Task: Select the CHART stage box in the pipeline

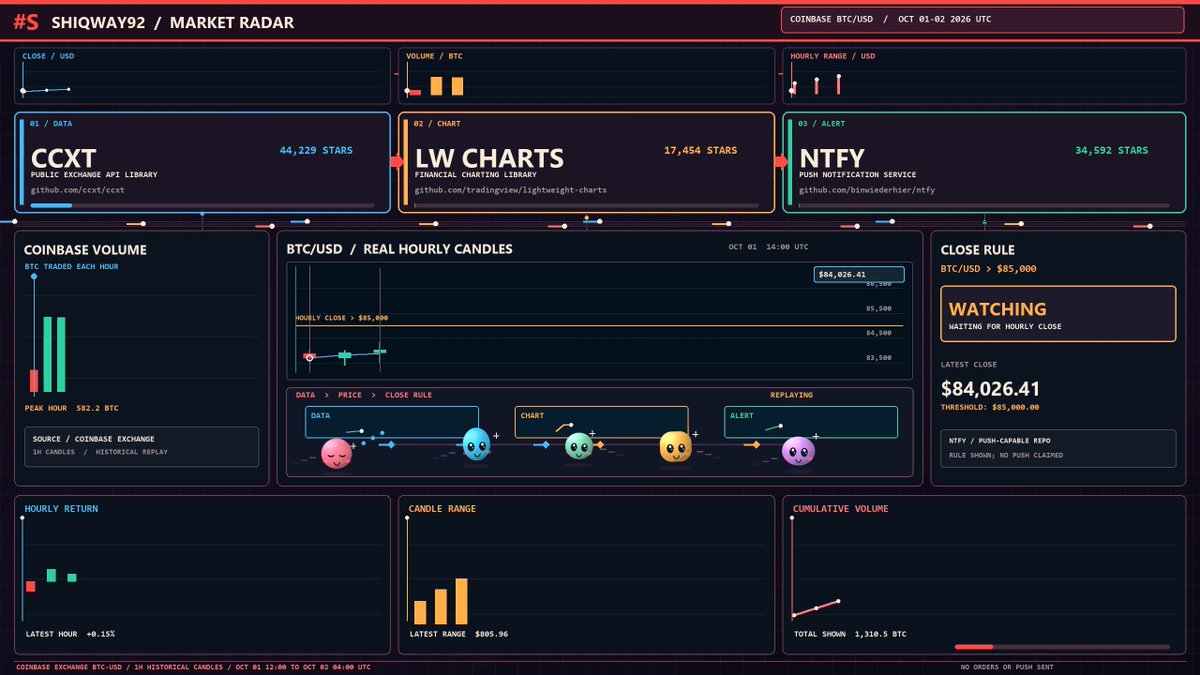Action: 601,422
